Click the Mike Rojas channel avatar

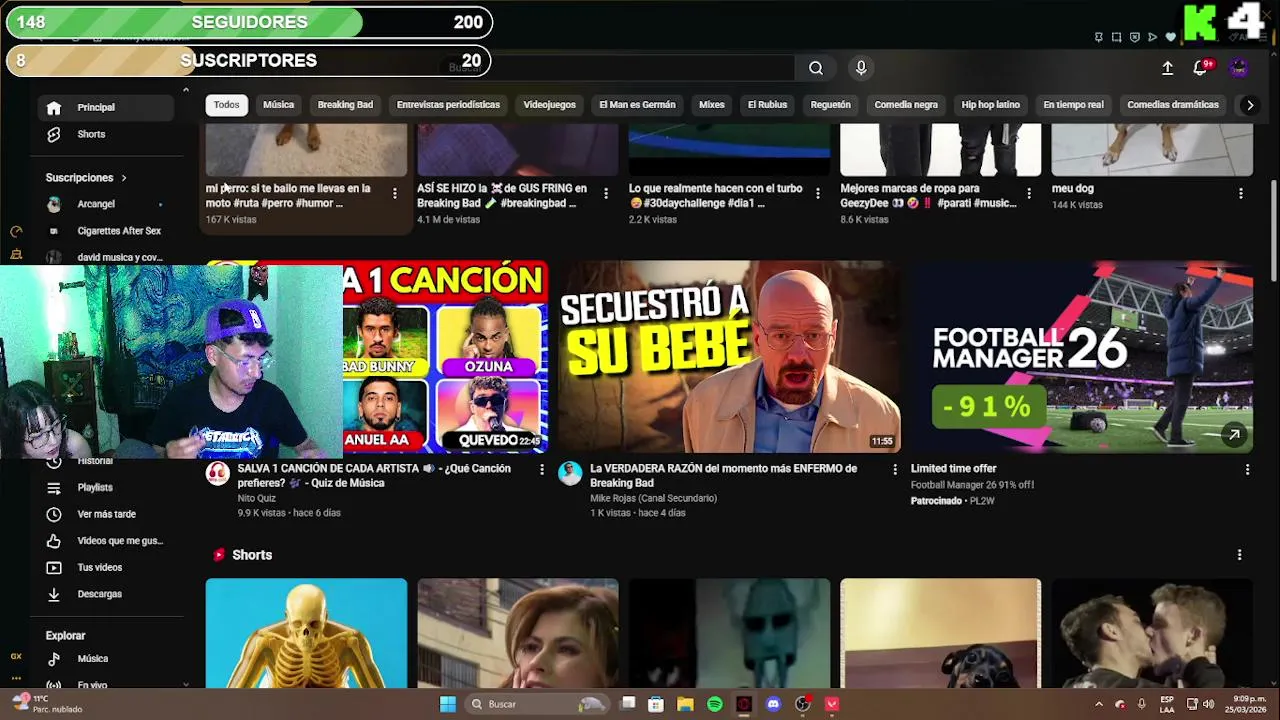pos(570,473)
